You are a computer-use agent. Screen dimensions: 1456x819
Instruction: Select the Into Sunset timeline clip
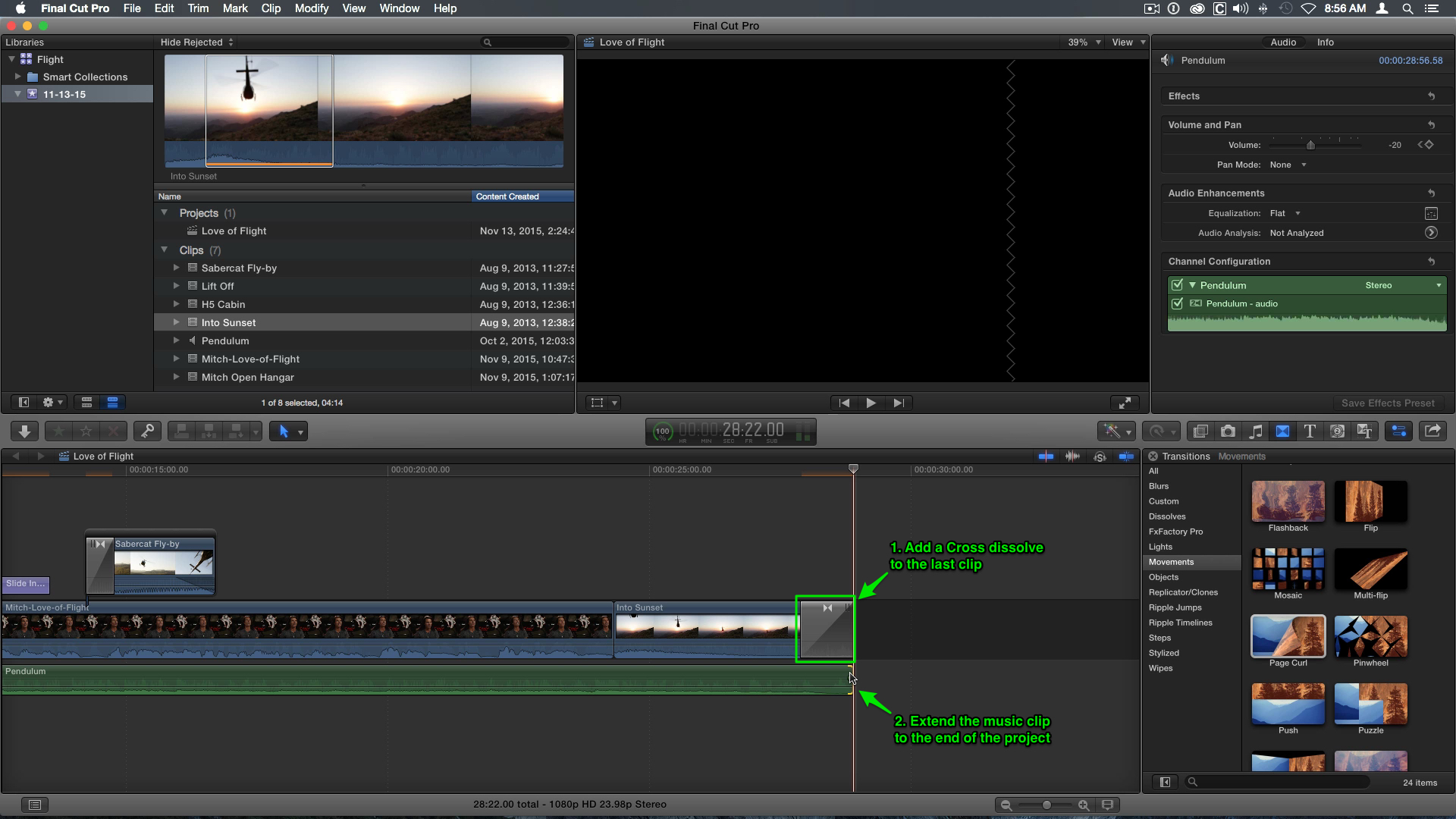(x=705, y=629)
